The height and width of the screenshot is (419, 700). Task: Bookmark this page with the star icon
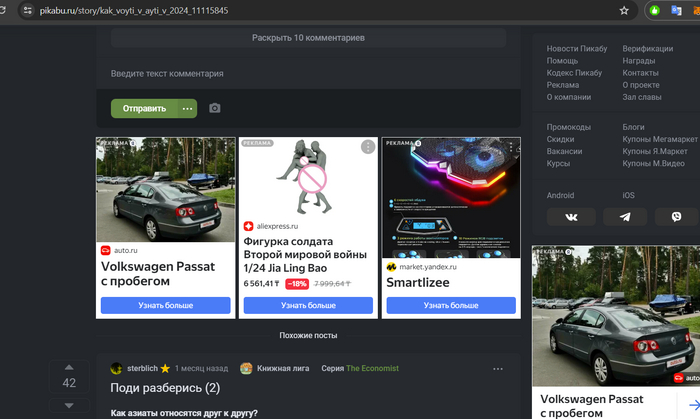click(624, 10)
